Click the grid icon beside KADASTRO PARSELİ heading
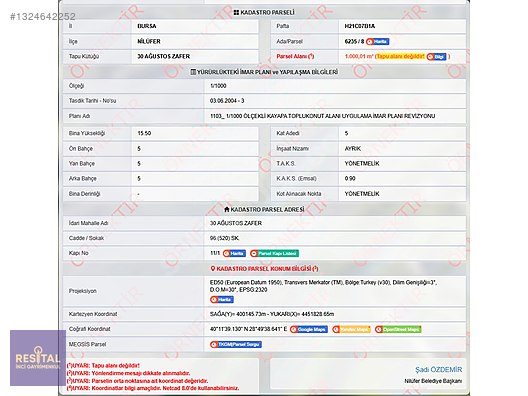The width and height of the screenshot is (528, 396). [x=236, y=12]
